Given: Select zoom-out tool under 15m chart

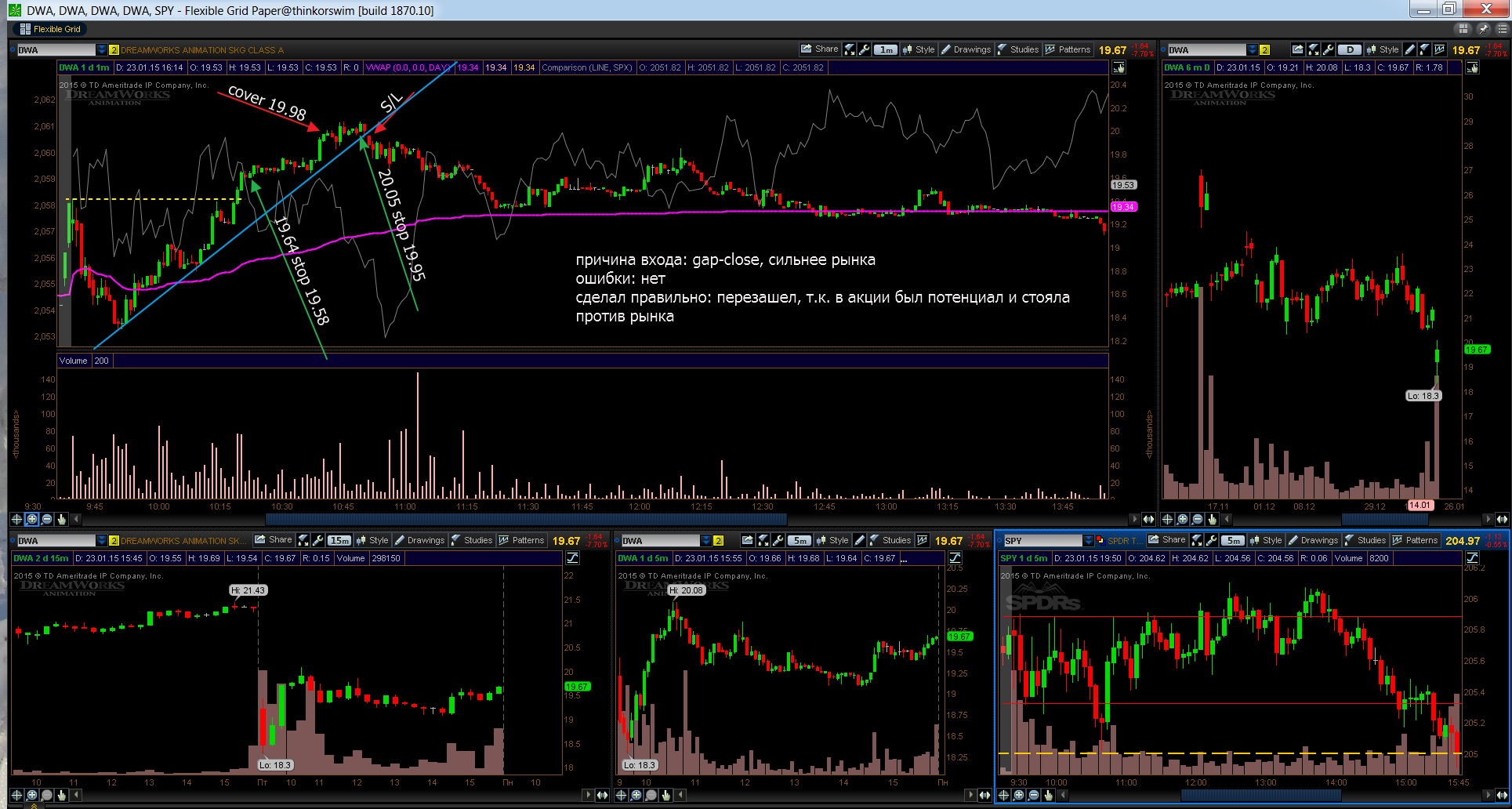Looking at the screenshot, I should (x=46, y=795).
